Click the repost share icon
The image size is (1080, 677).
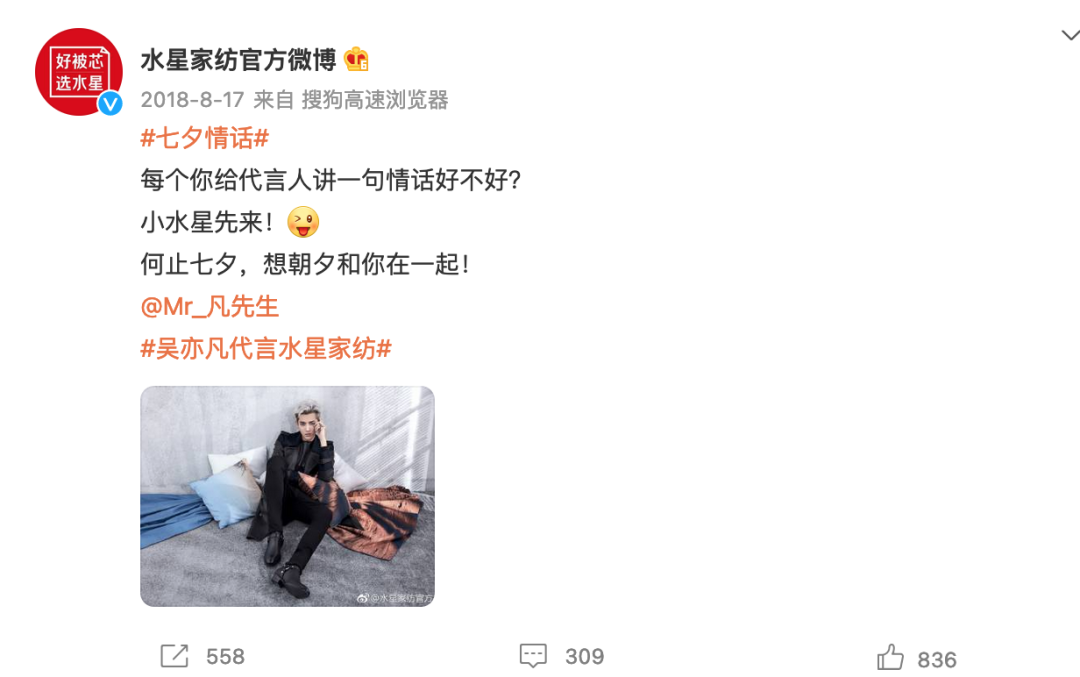pos(174,656)
